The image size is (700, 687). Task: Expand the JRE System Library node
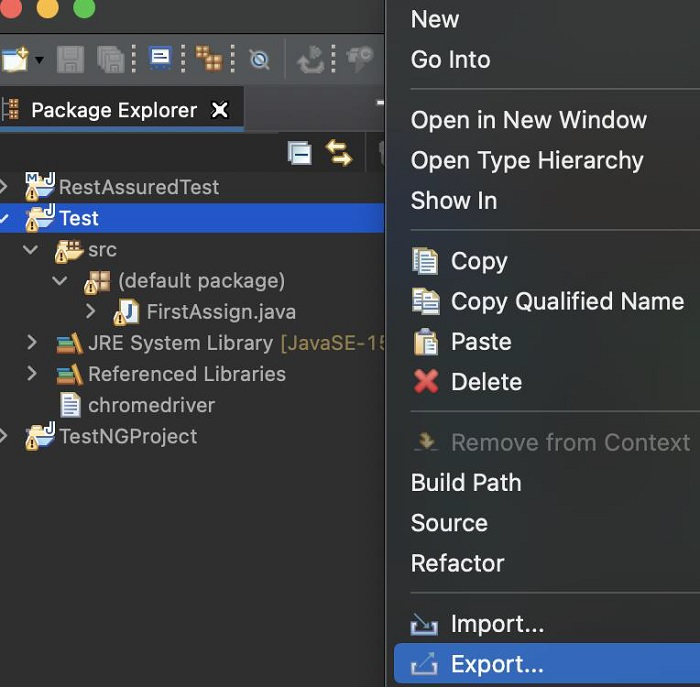pos(32,343)
